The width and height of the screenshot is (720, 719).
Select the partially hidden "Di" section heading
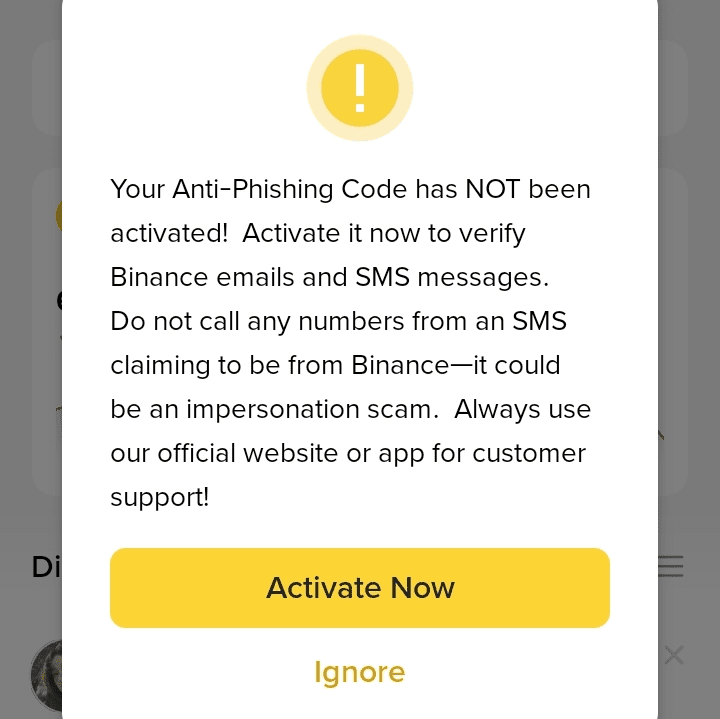(x=46, y=567)
